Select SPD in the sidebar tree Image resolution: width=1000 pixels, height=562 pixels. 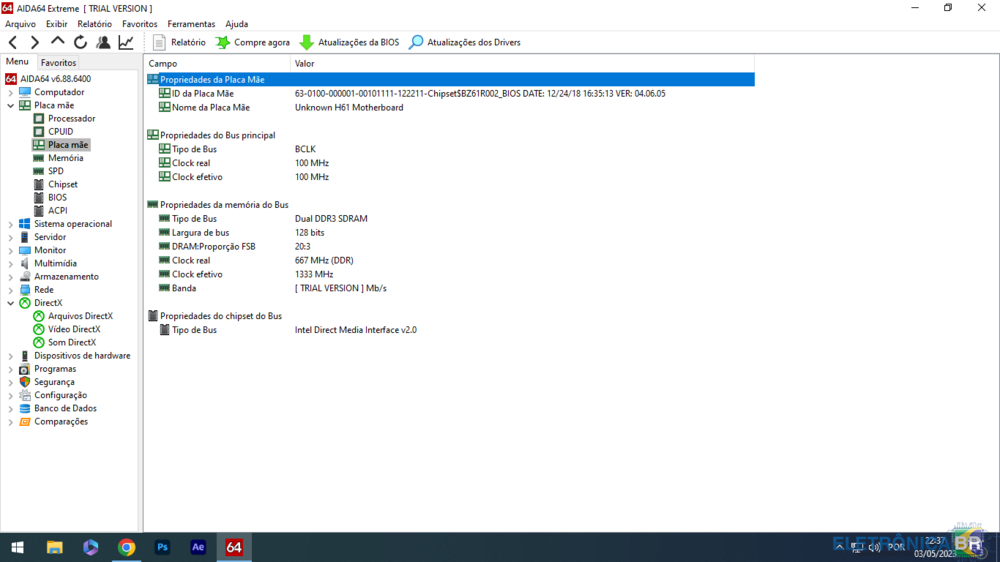tap(55, 171)
